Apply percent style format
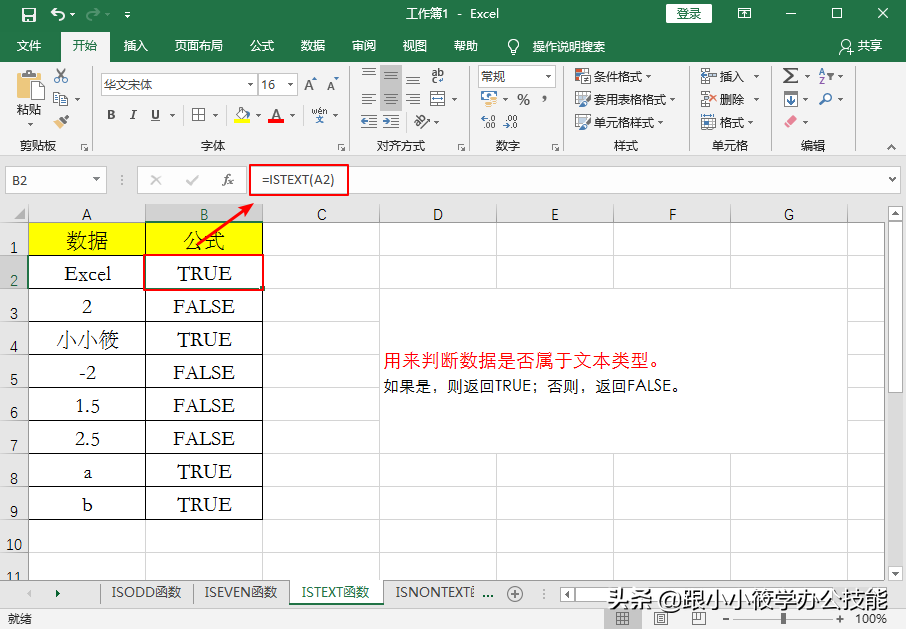This screenshot has width=906, height=629. (x=523, y=99)
